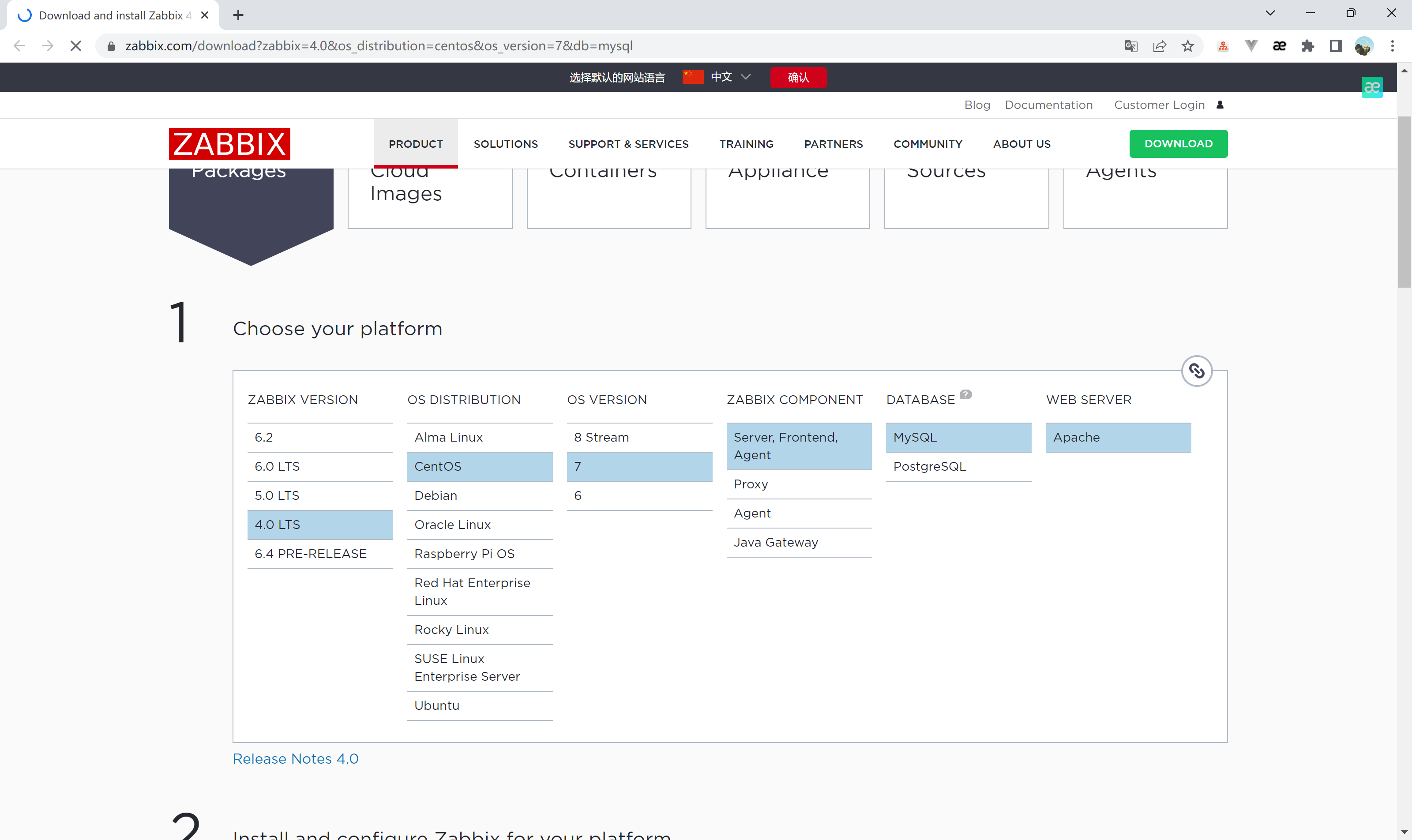Click the ae extension icon in toolbar
1412x840 pixels.
[x=1280, y=46]
